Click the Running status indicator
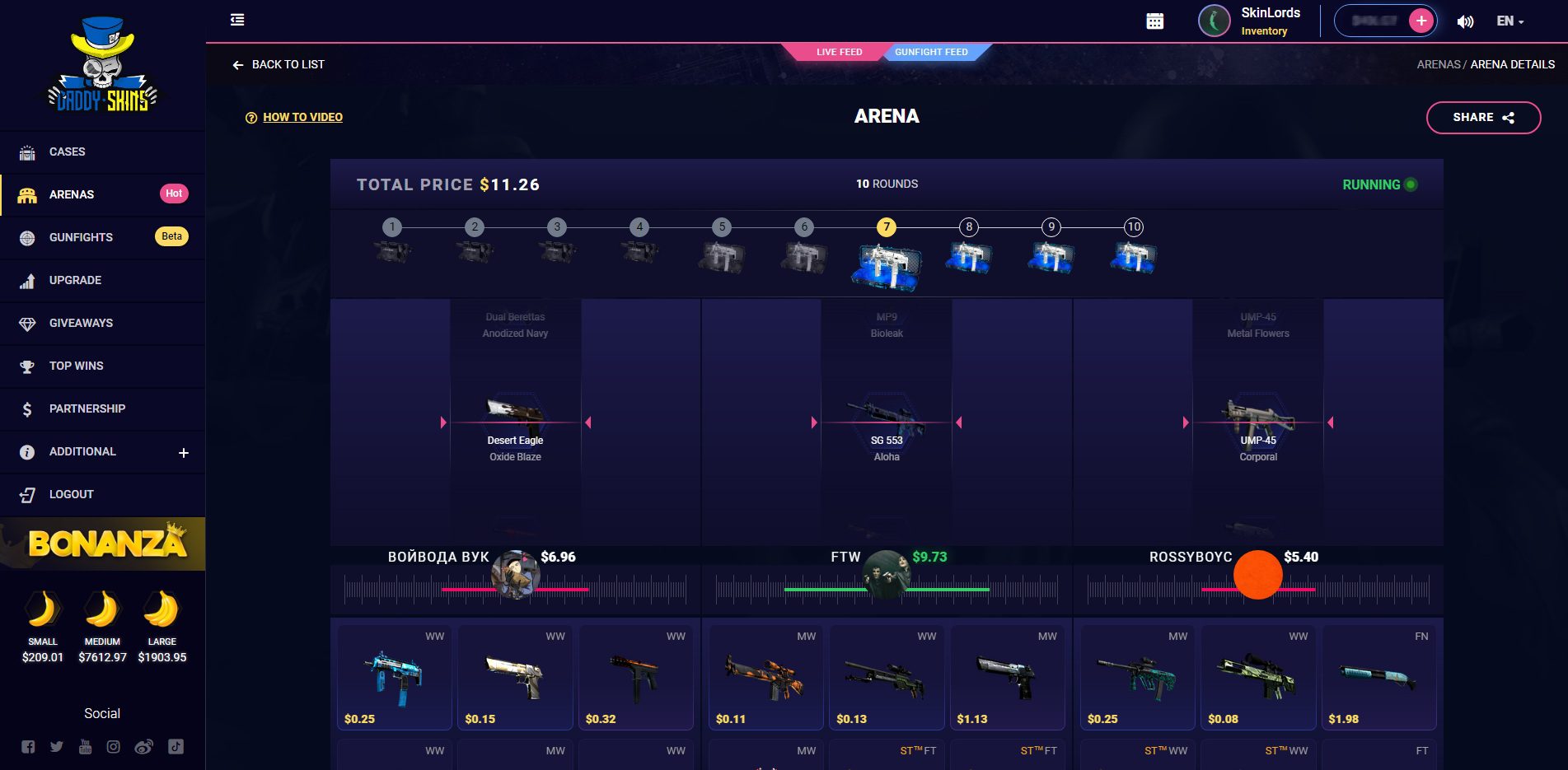 1380,184
